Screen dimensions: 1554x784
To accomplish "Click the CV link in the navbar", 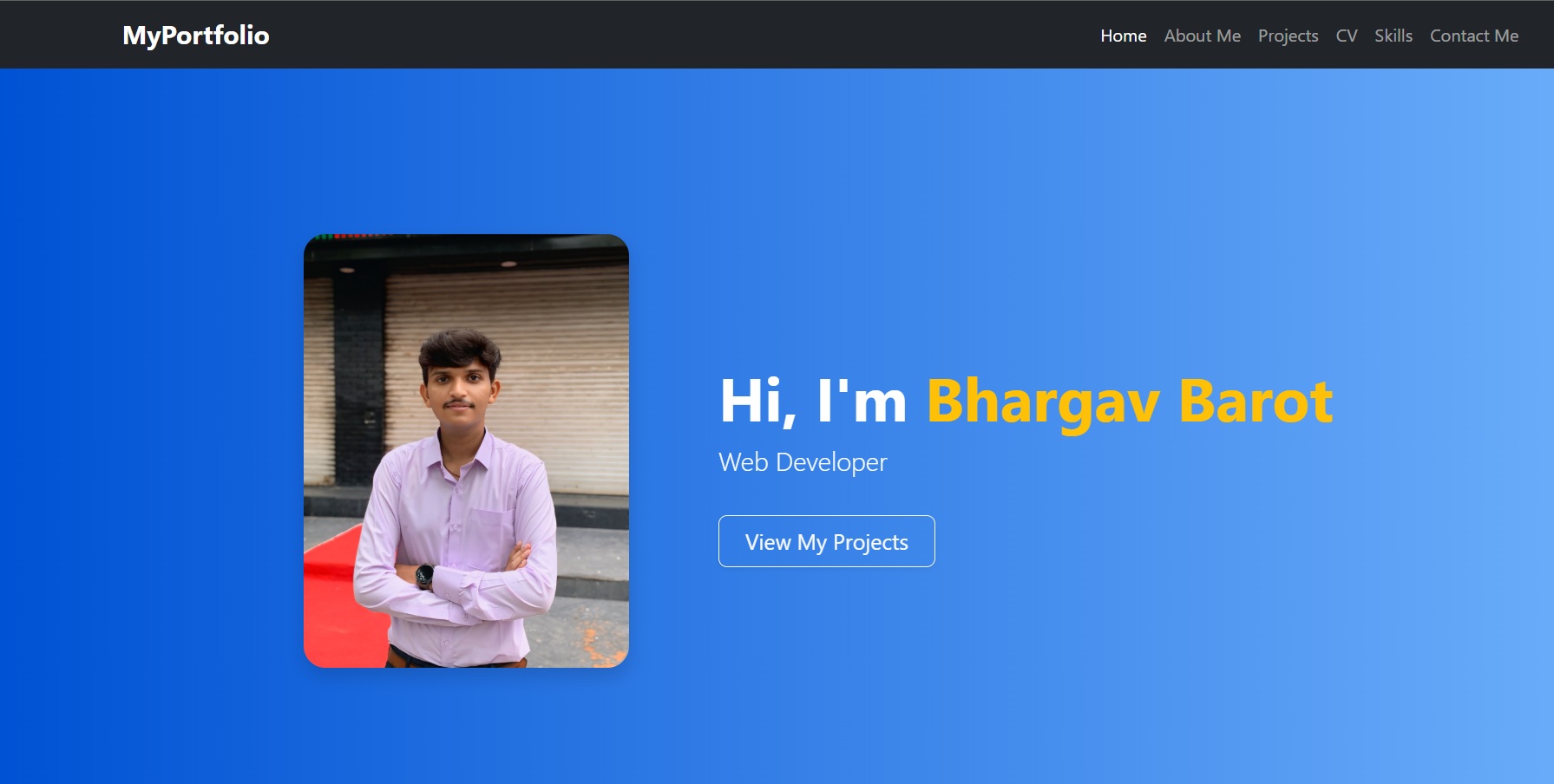I will pyautogui.click(x=1346, y=36).
